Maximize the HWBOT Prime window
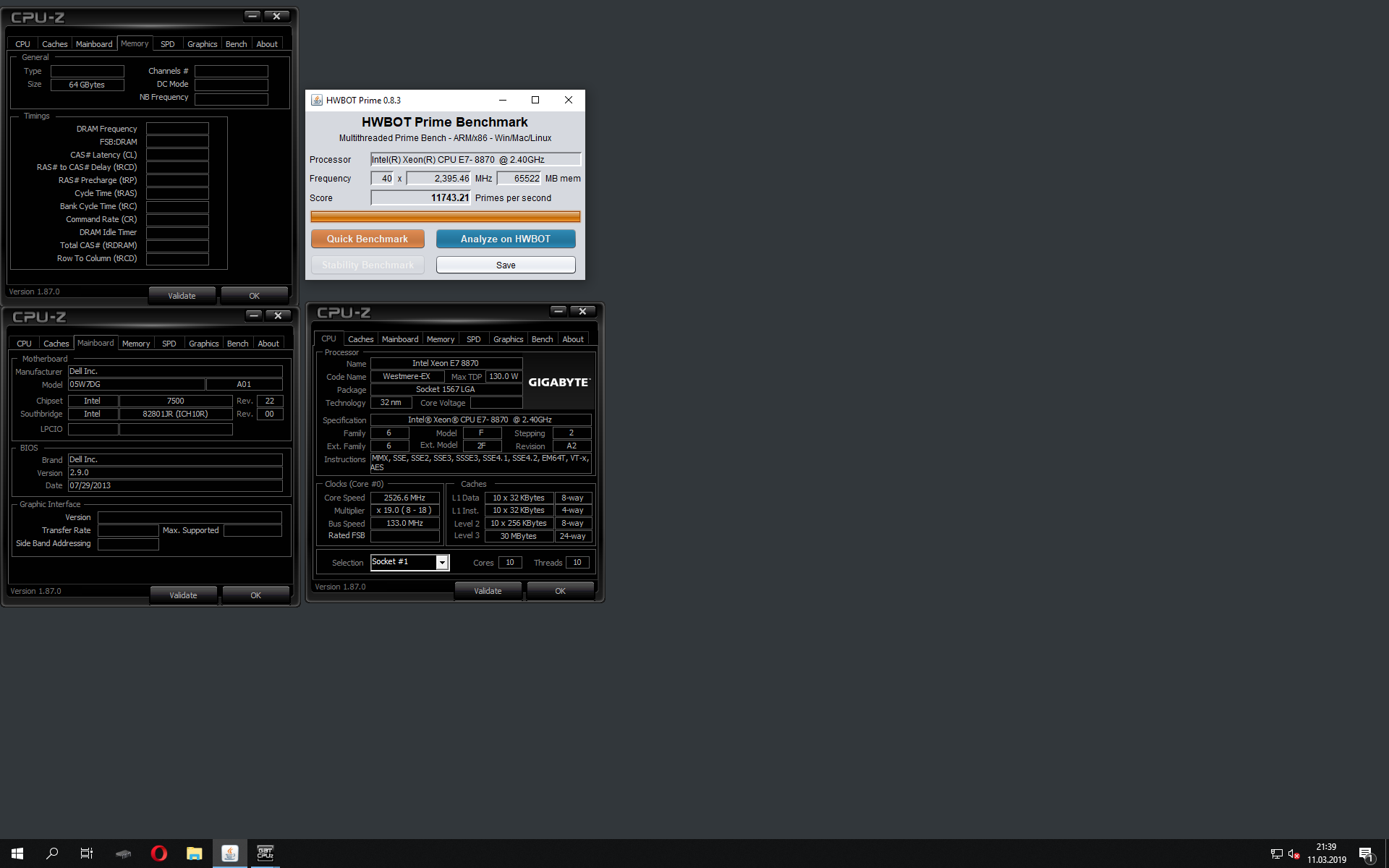1389x868 pixels. click(535, 100)
